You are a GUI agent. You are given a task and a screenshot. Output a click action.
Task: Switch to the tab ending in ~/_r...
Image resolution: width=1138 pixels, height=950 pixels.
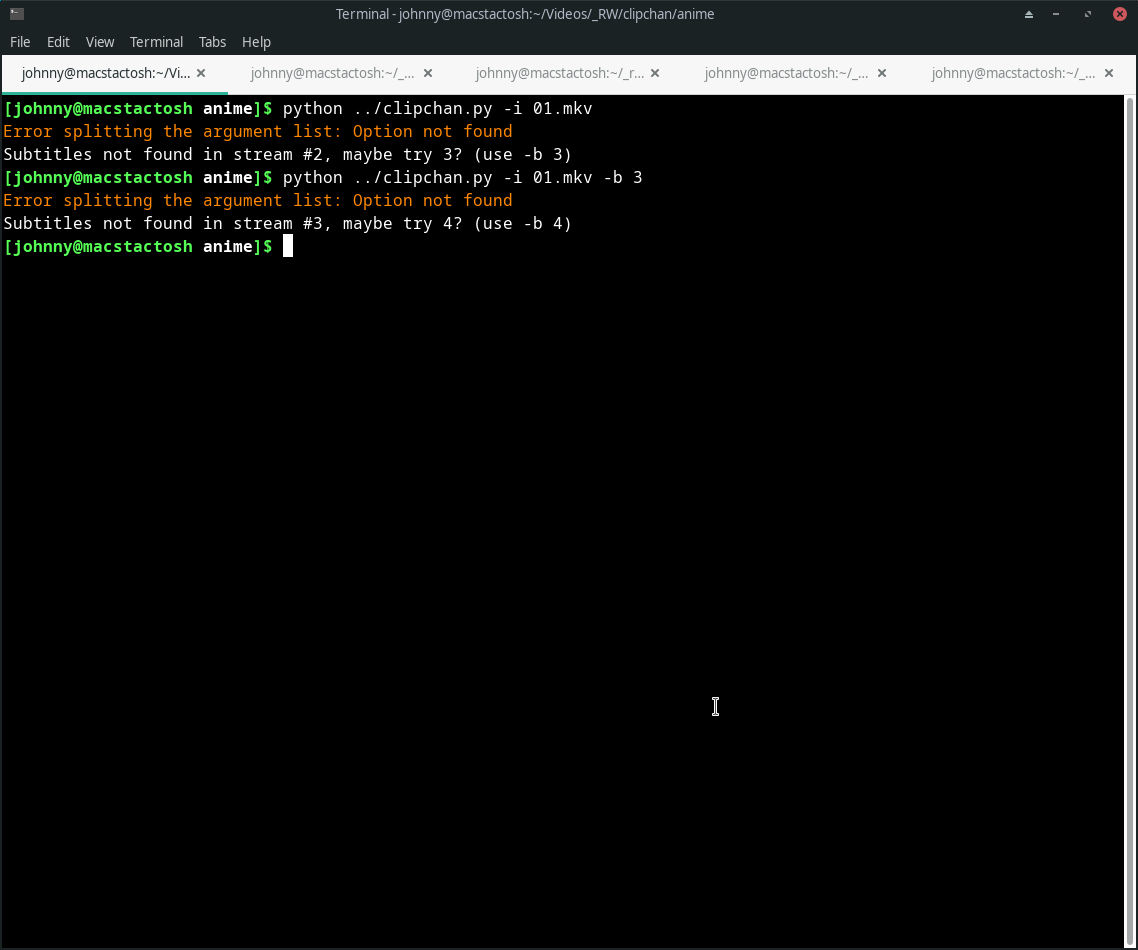point(560,73)
